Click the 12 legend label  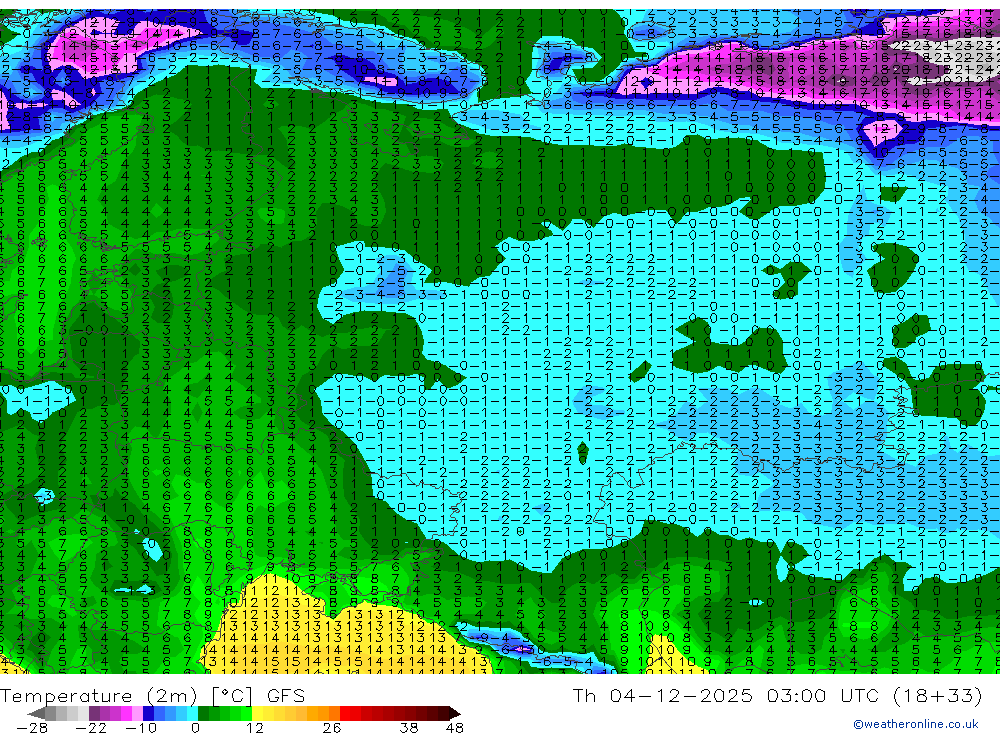pos(255,727)
